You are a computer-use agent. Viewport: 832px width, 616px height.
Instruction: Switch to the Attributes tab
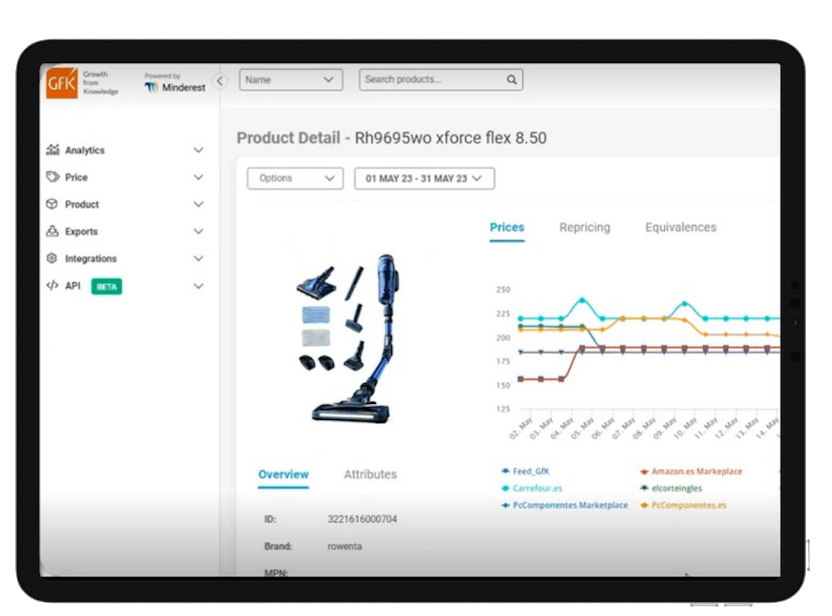(370, 474)
